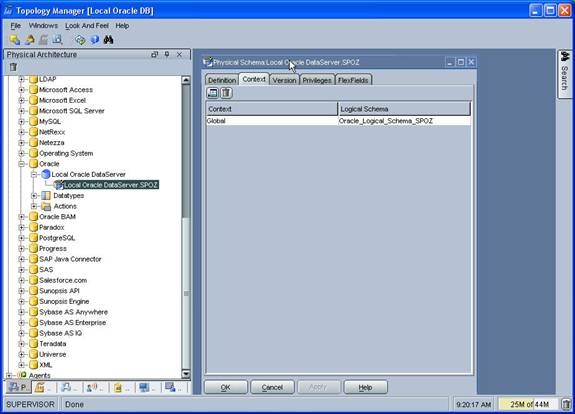Open the File menu
The width and height of the screenshot is (575, 414).
[x=15, y=26]
